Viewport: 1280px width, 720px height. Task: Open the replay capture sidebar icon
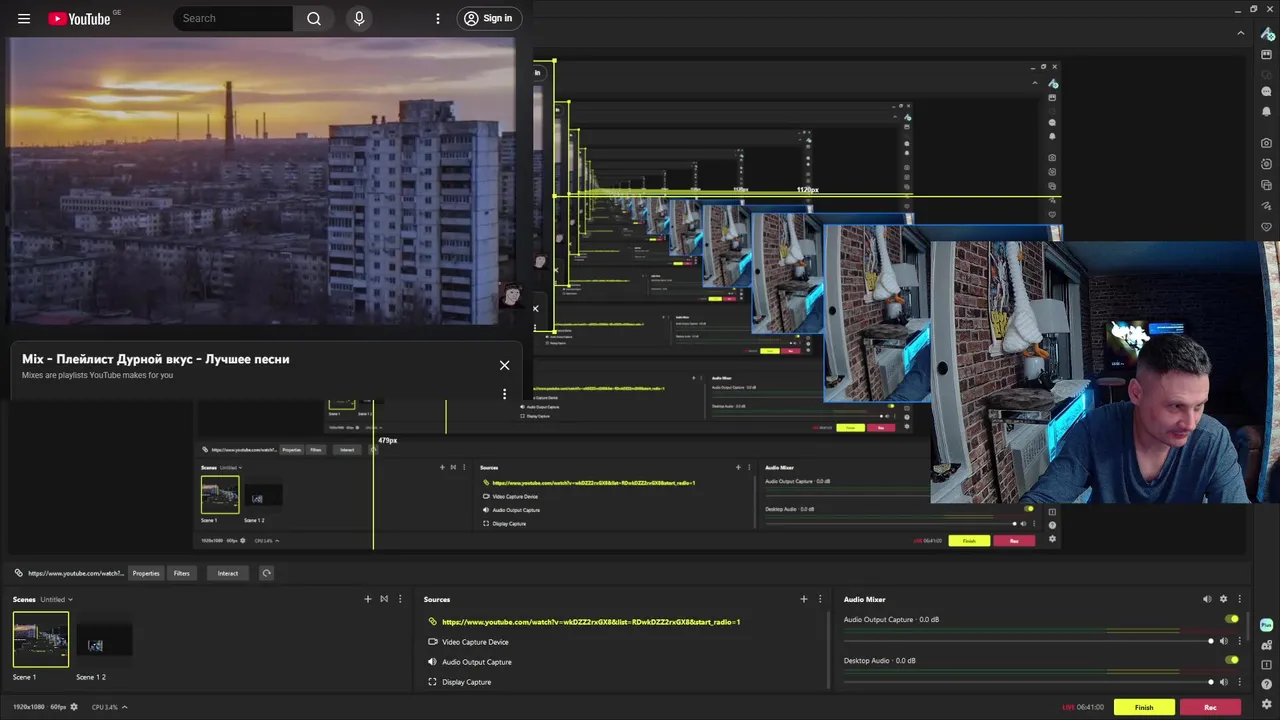pos(1267,164)
